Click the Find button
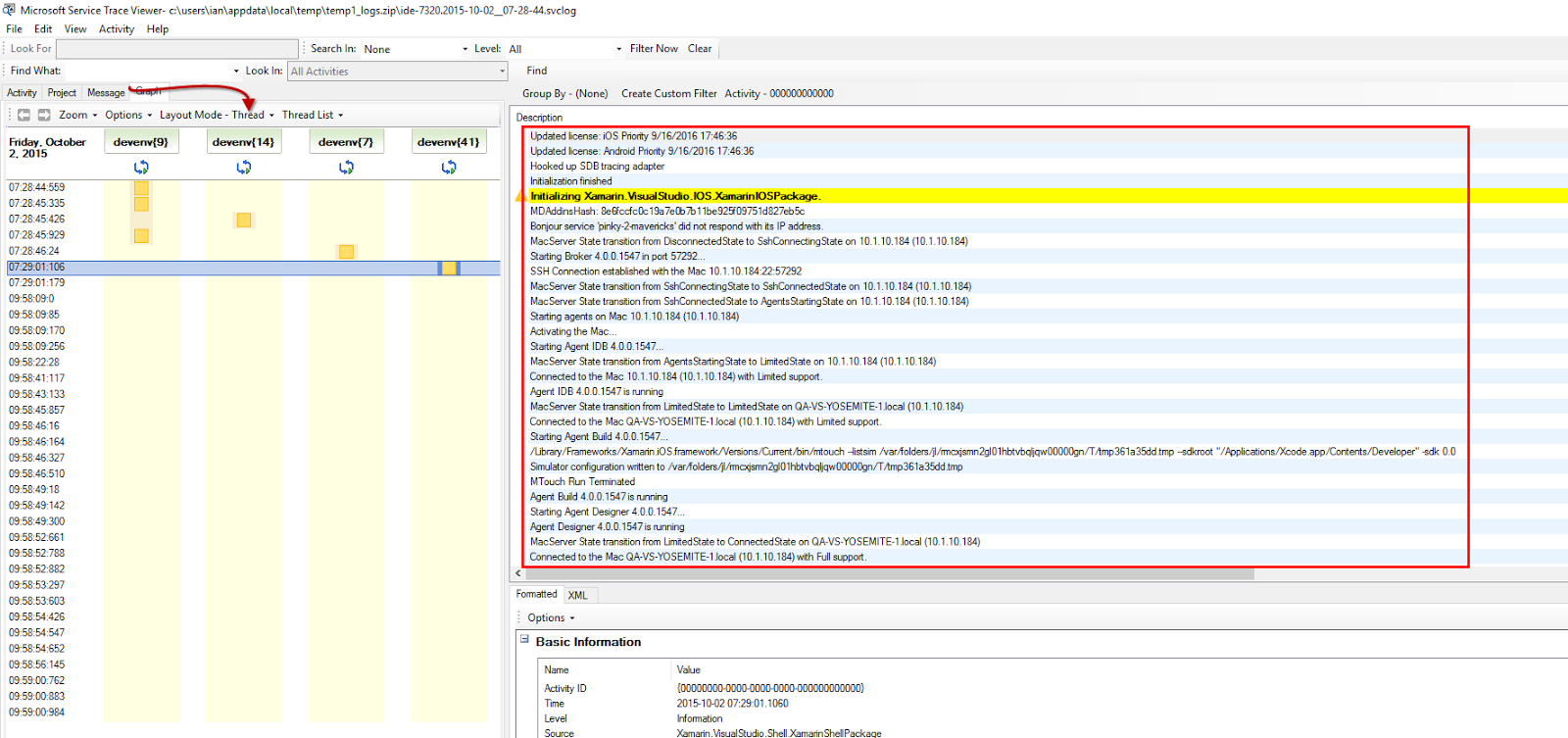 (537, 71)
